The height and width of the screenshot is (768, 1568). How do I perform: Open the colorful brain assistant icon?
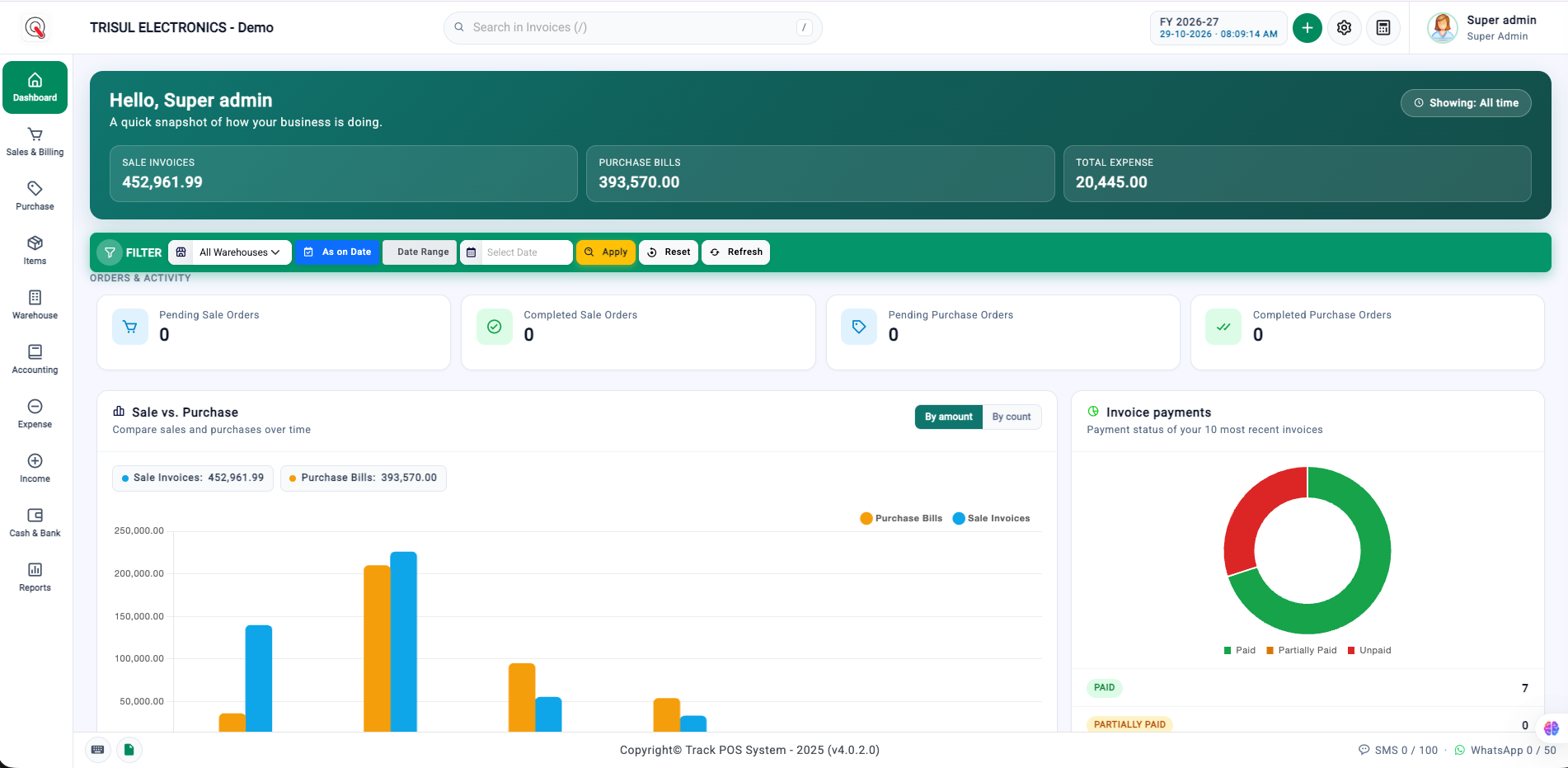1551,728
